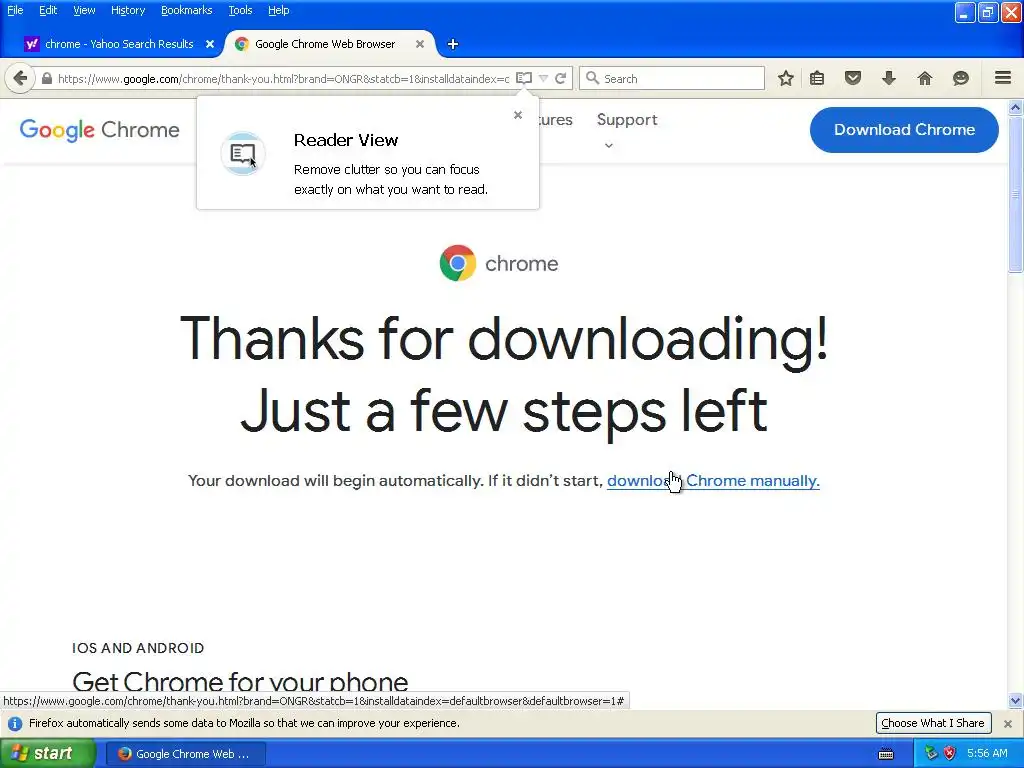The width and height of the screenshot is (1024, 768).
Task: Open the File menu
Action: pos(15,10)
